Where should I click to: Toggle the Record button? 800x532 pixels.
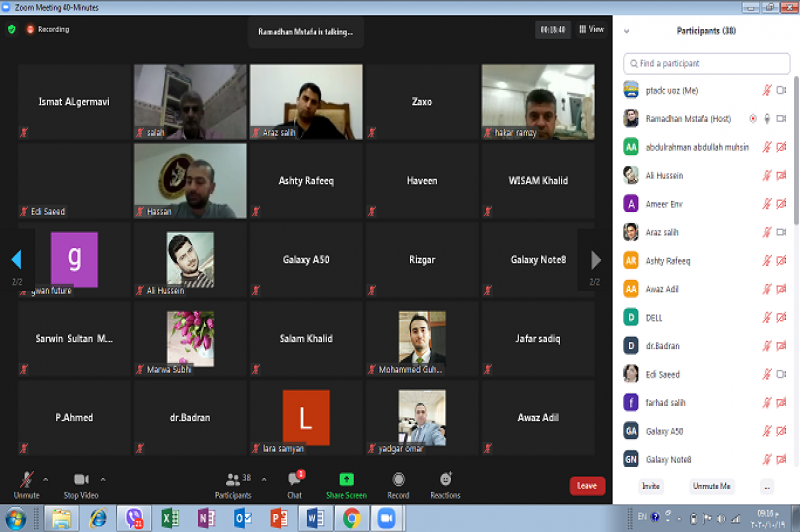(398, 483)
